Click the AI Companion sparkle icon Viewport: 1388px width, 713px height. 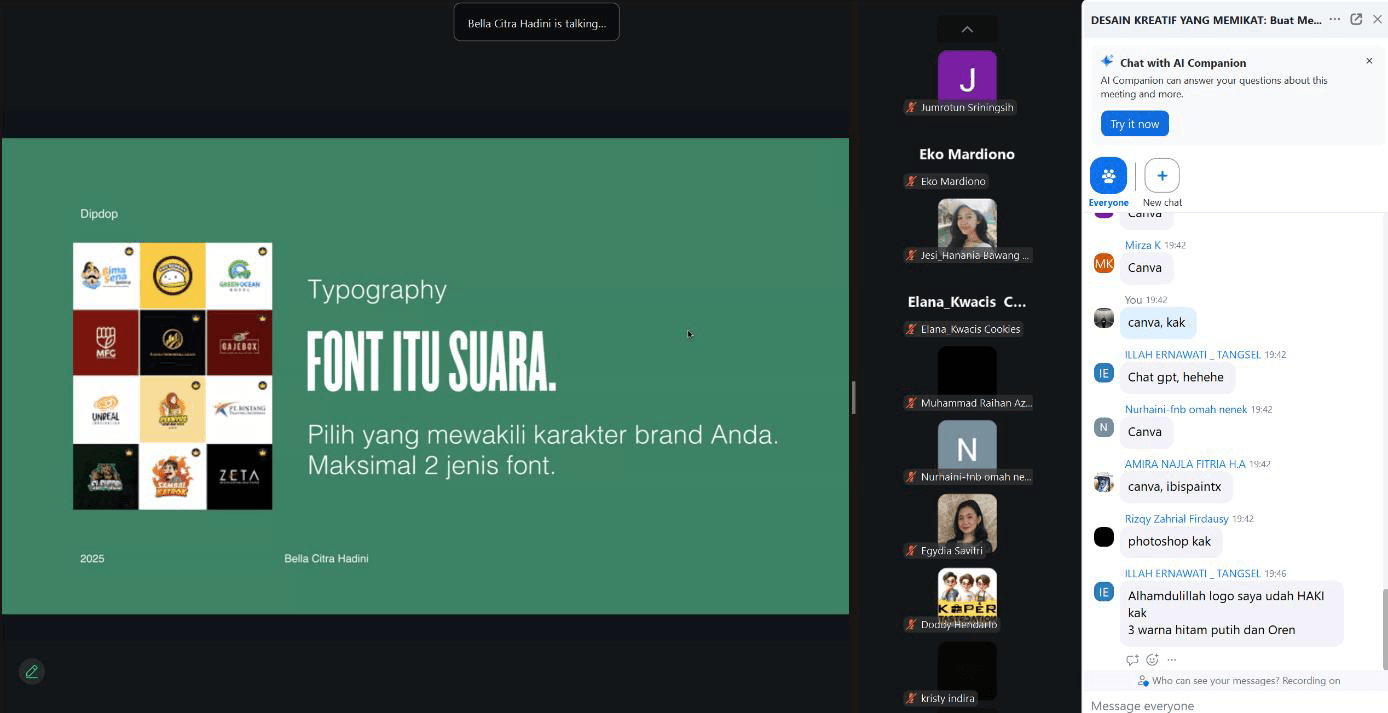[x=1107, y=60]
